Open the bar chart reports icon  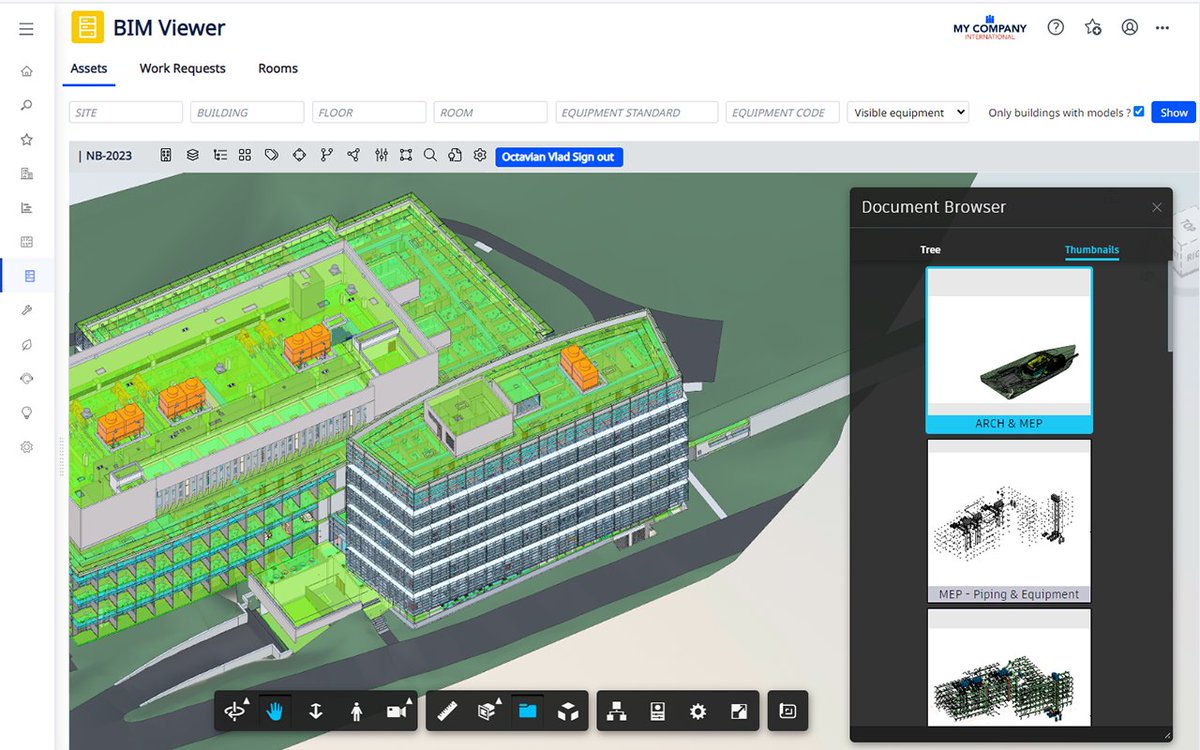coord(27,208)
